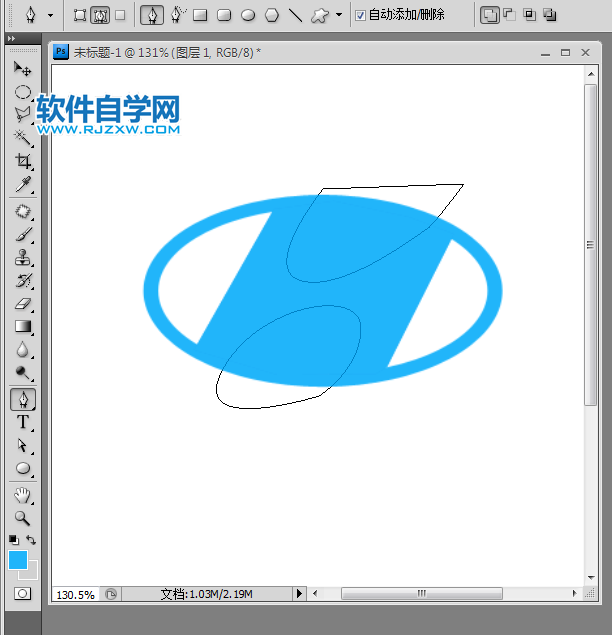Click the vertical scrollbar thumb
The image size is (612, 635).
(591, 245)
